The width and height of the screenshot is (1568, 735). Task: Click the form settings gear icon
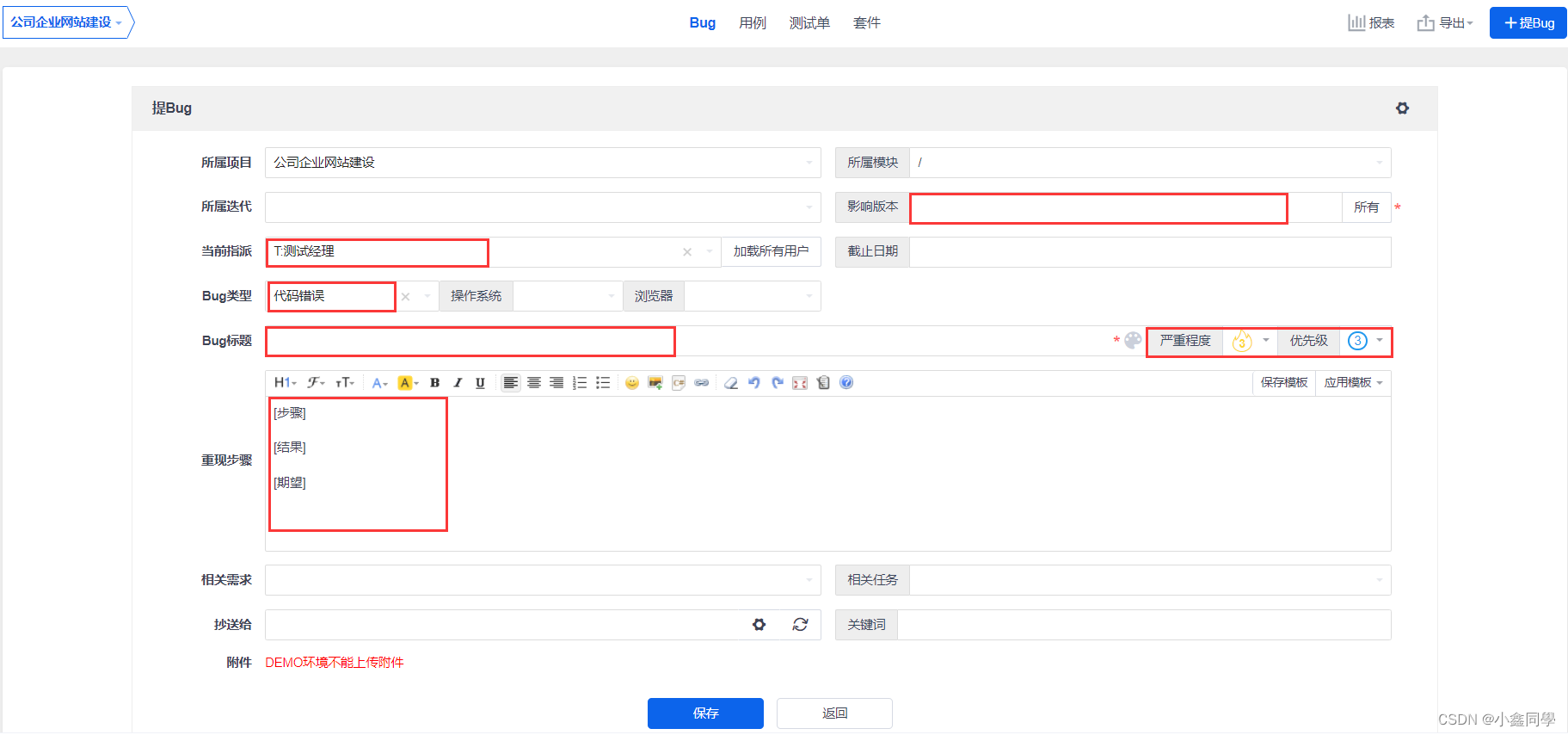click(x=1402, y=108)
